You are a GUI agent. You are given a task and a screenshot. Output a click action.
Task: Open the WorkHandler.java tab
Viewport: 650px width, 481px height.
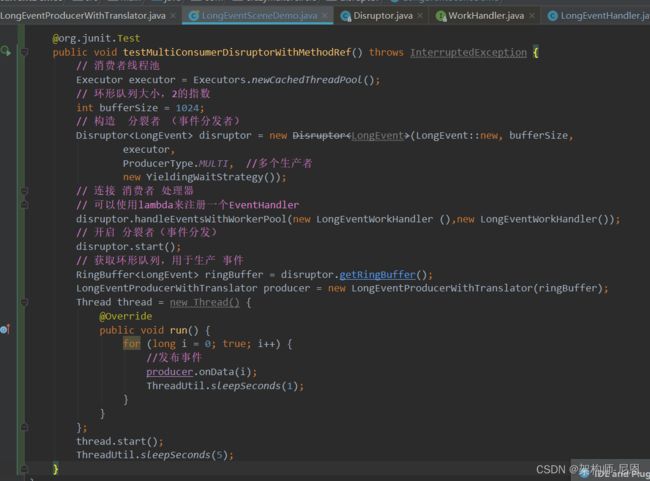click(486, 16)
